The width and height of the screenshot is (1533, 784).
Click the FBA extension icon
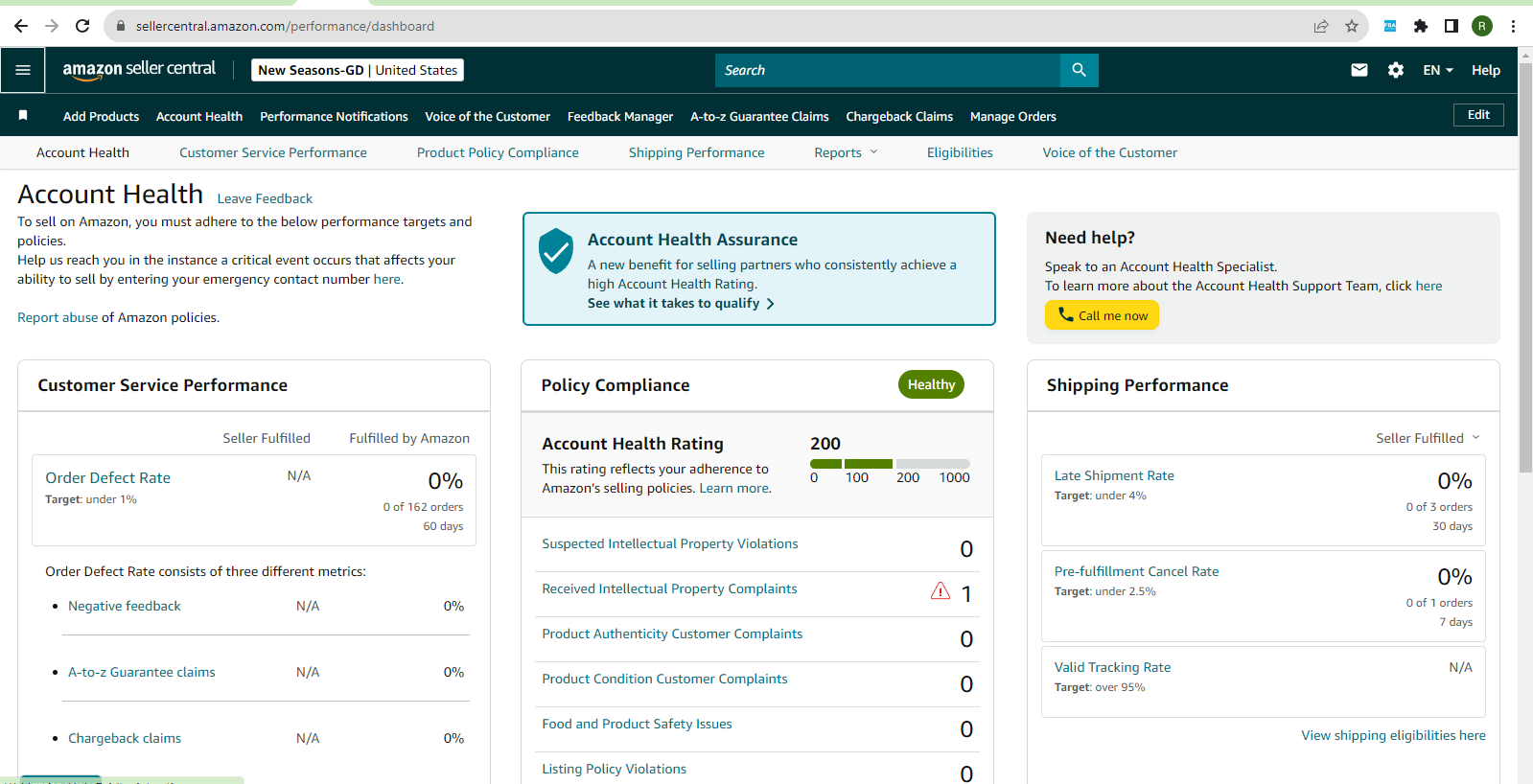pyautogui.click(x=1390, y=26)
